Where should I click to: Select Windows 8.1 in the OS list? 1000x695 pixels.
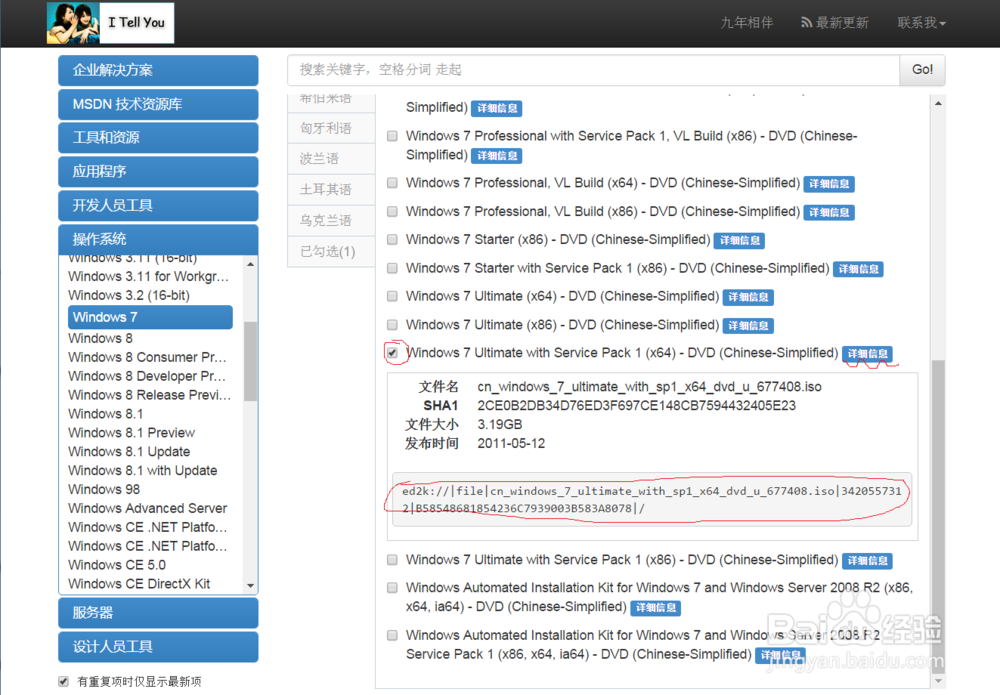click(x=105, y=414)
